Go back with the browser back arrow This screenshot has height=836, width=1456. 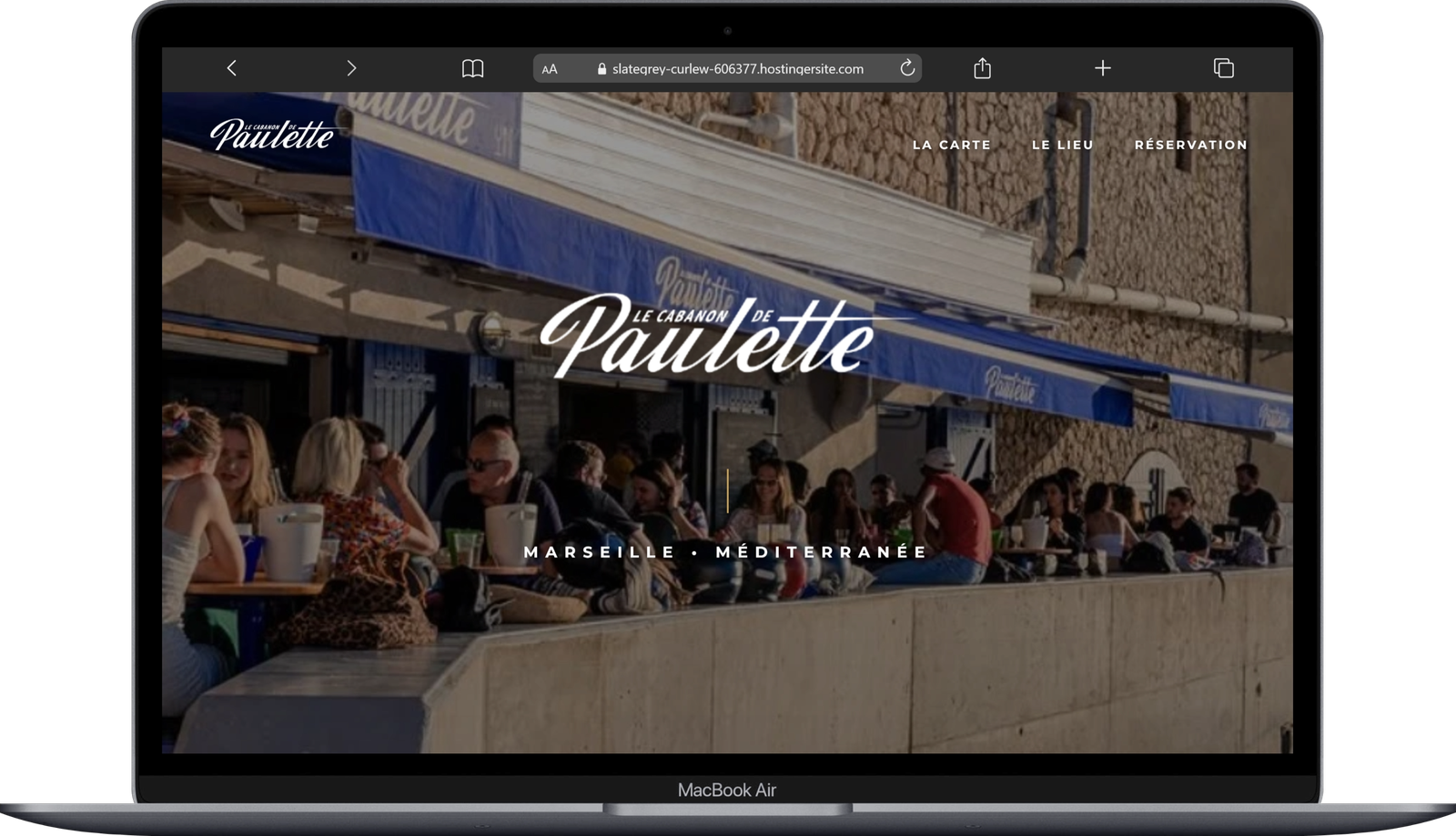pos(232,68)
